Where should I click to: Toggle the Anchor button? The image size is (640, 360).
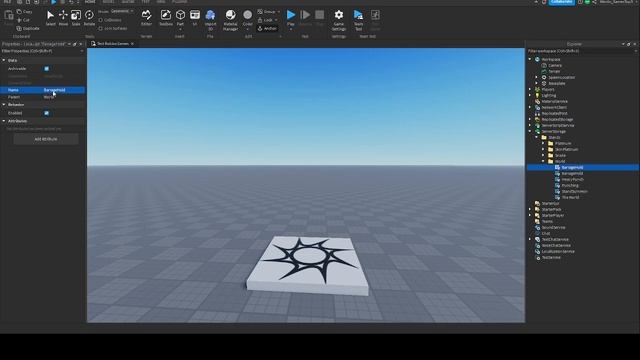[x=267, y=29]
